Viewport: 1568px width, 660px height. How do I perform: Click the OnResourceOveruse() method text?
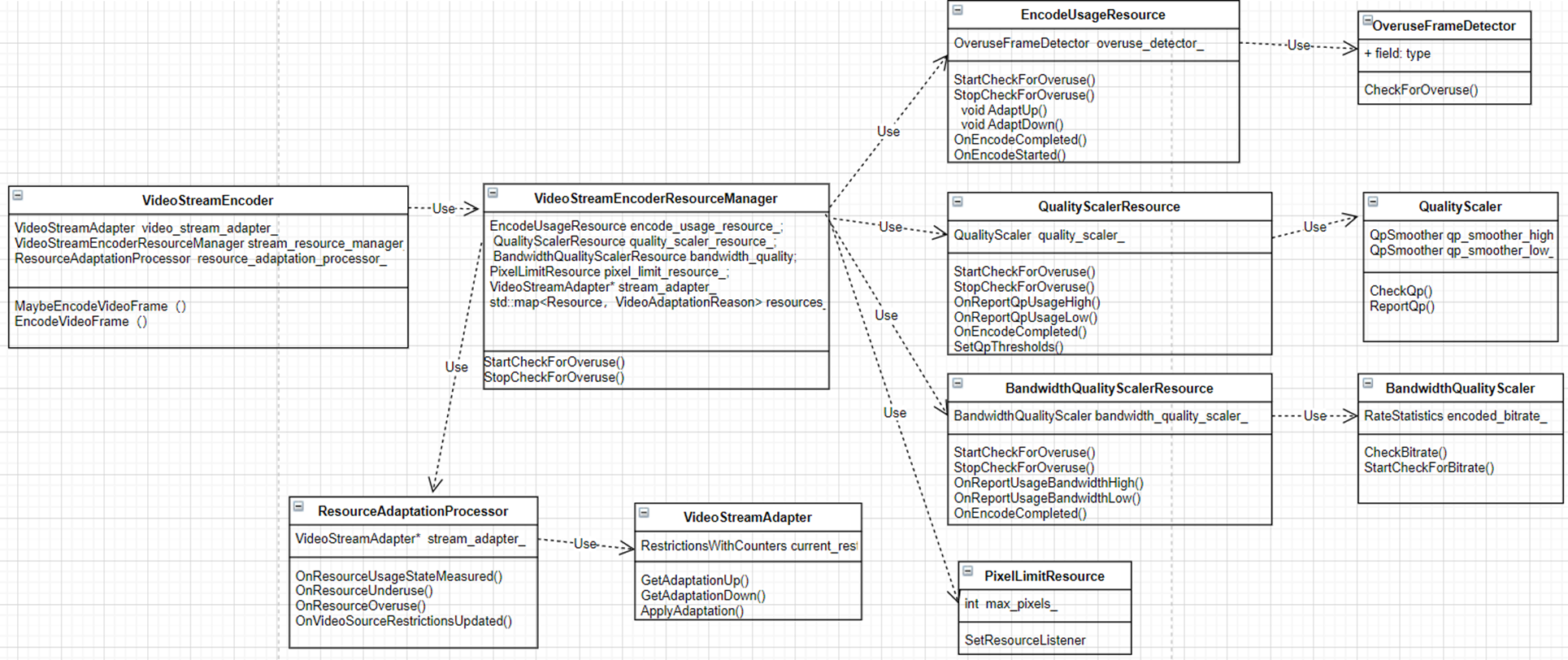click(x=360, y=606)
